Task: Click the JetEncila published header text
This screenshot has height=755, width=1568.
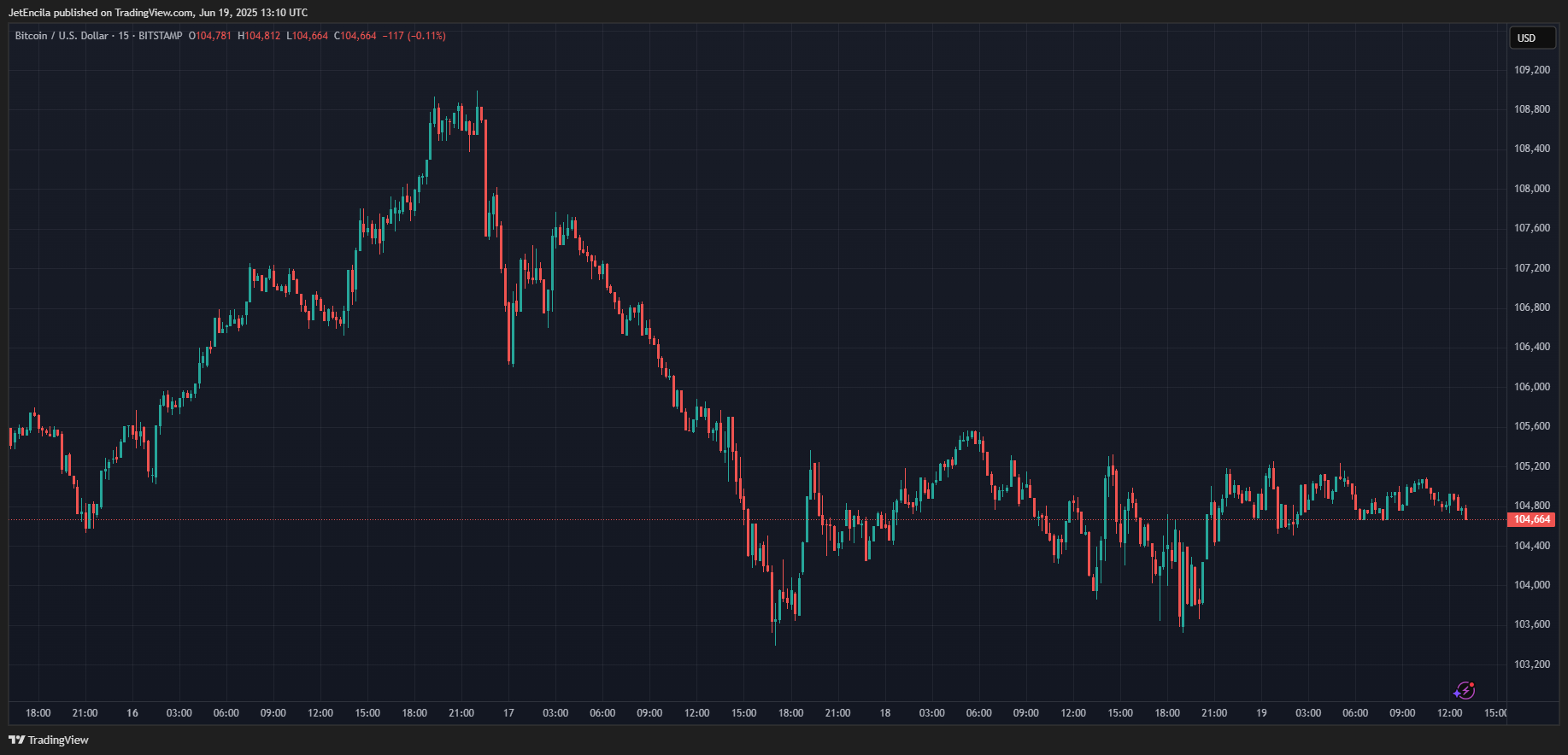Action: pyautogui.click(x=158, y=13)
